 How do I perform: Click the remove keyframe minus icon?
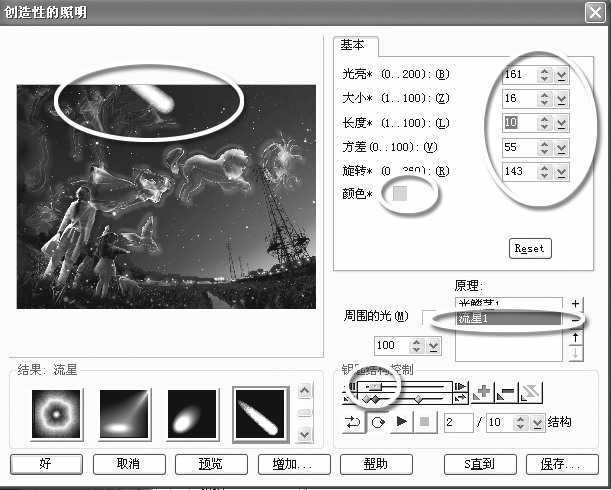click(507, 393)
